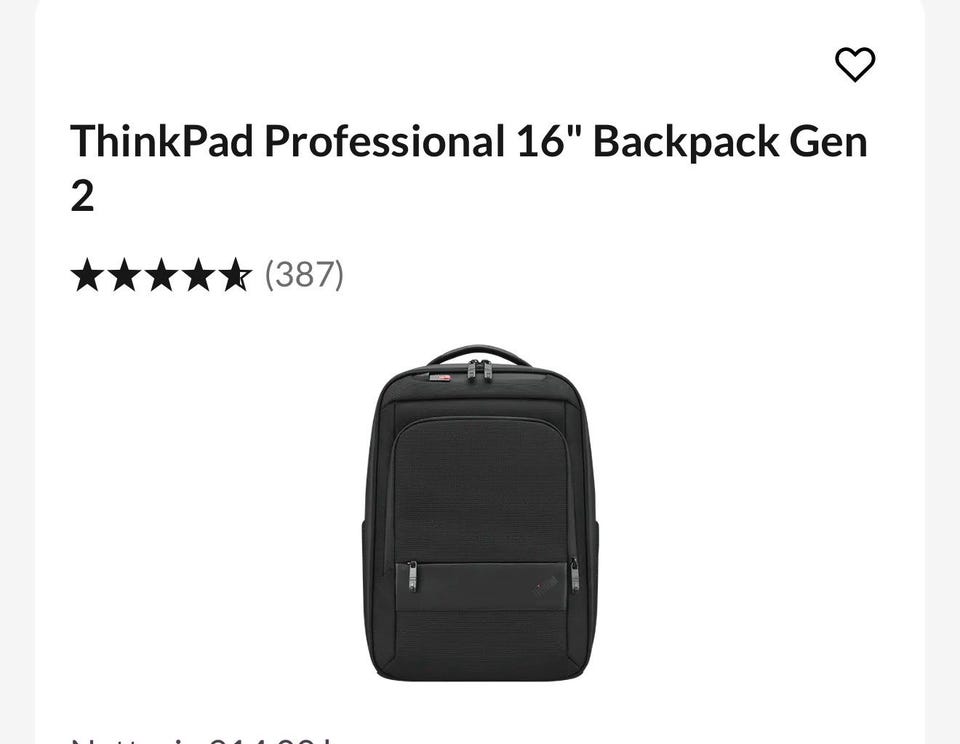Click "Gen" in the product title
The image size is (960, 744).
pyautogui.click(x=828, y=142)
